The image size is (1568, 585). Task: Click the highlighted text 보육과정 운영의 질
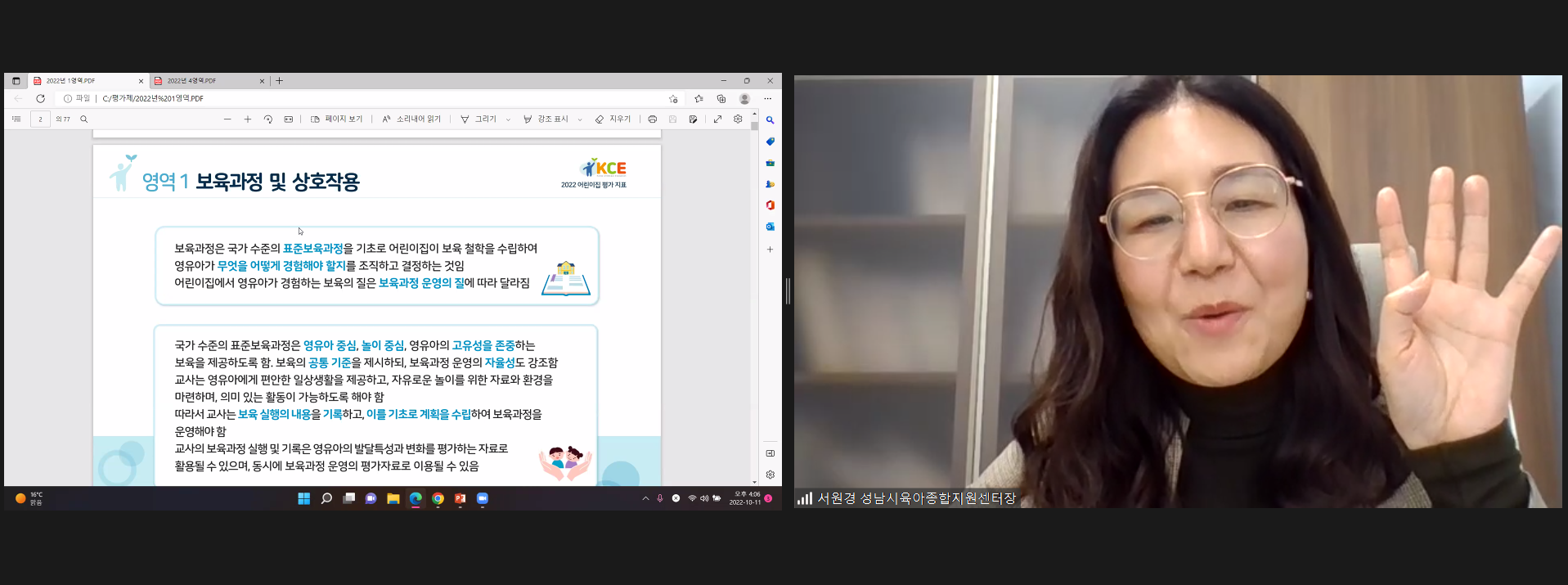tap(421, 282)
